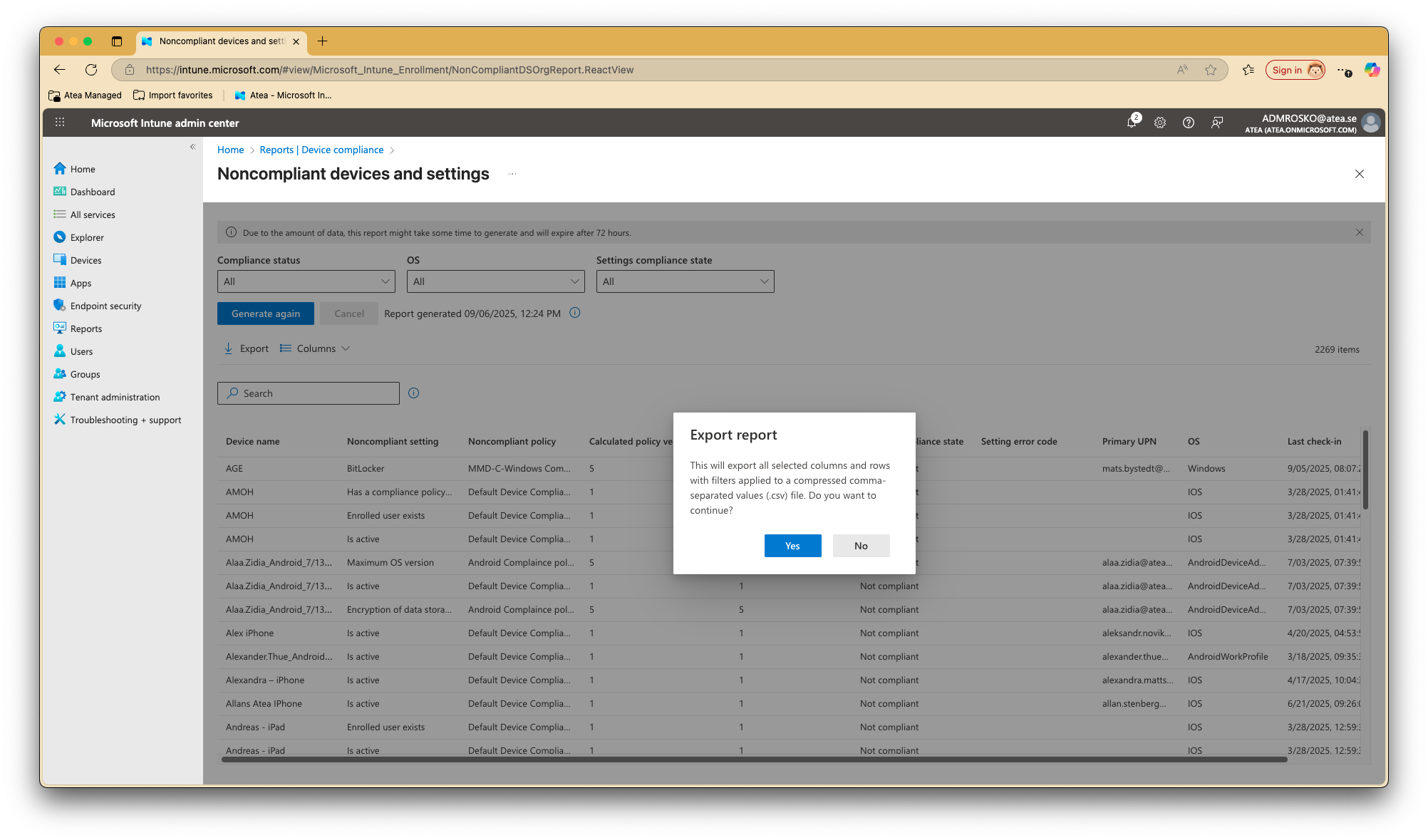1428x840 pixels.
Task: Open the Columns selector
Action: pos(314,348)
